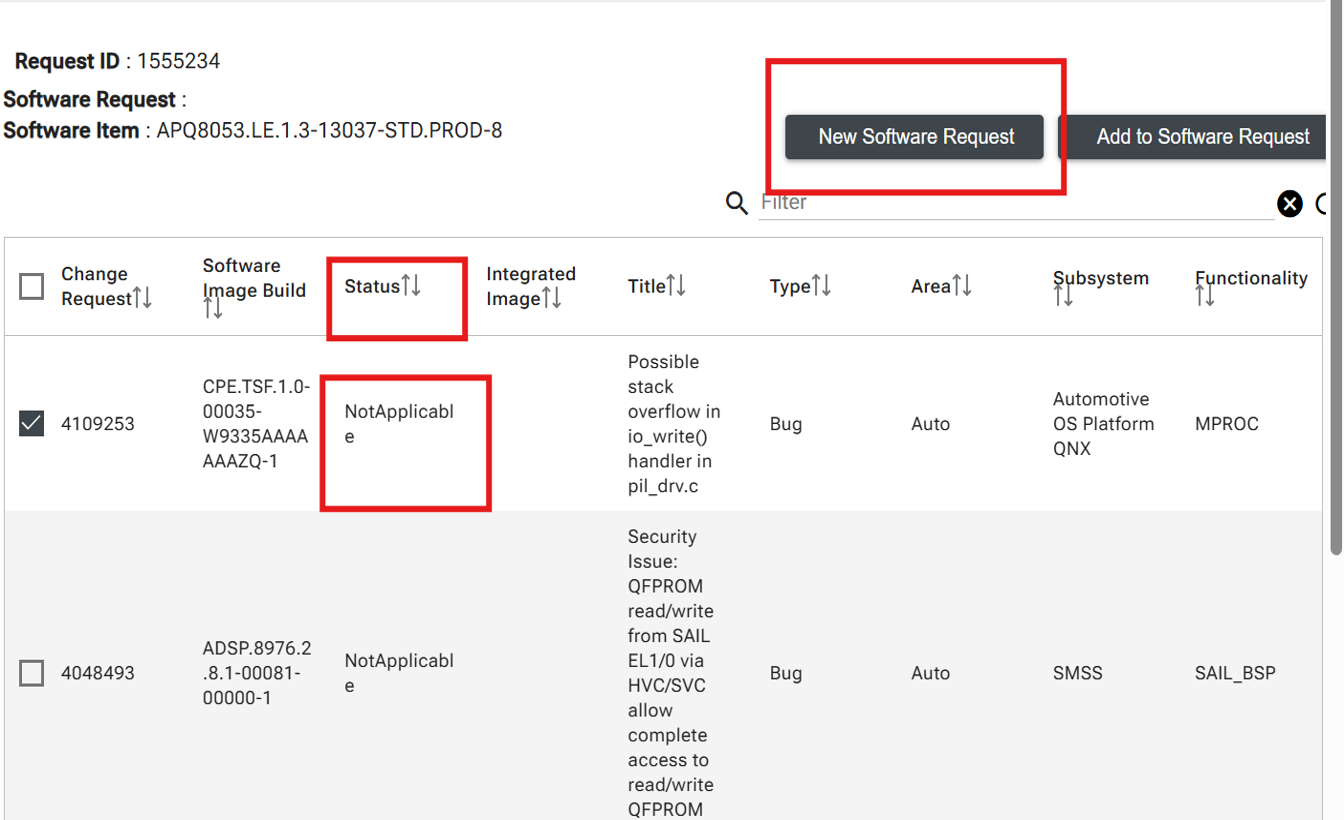
Task: Sort by Functionality column arrows
Action: point(1205,296)
